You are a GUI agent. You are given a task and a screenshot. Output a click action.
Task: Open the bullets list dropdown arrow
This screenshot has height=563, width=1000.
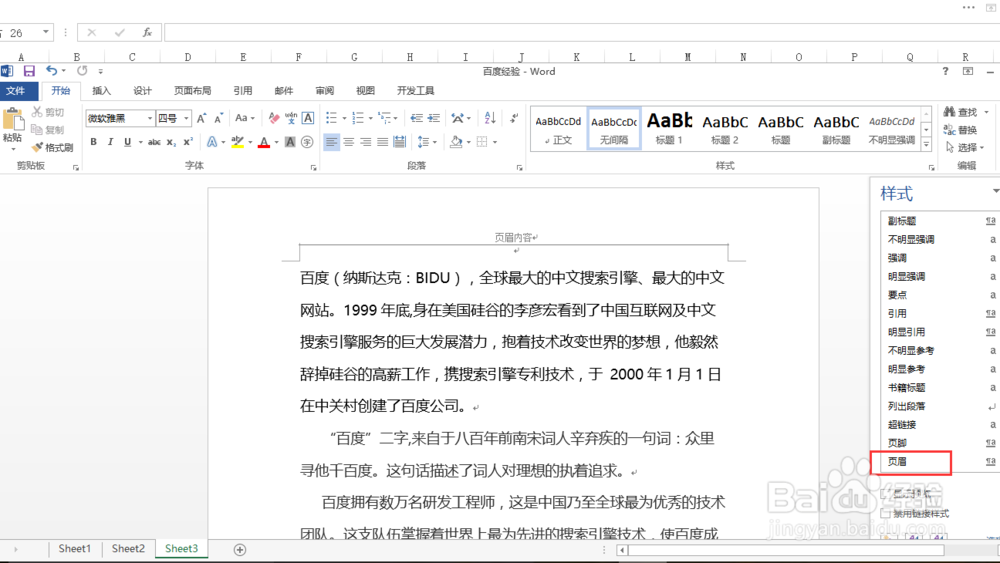click(344, 118)
